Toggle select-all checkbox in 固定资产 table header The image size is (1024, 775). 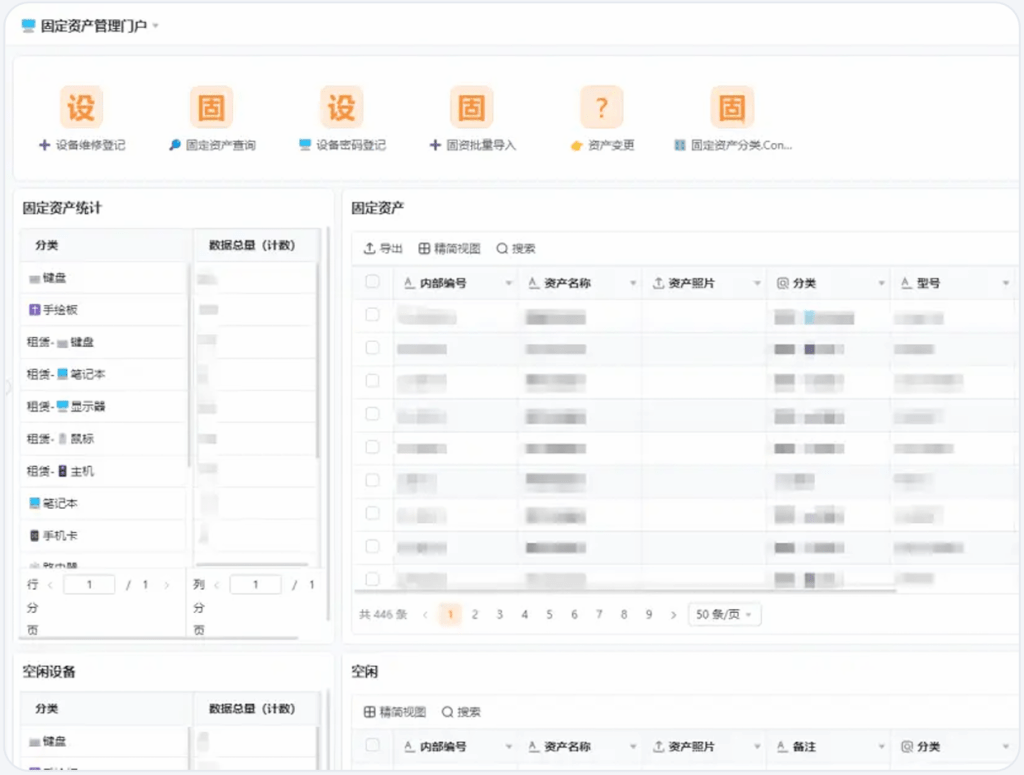[372, 283]
